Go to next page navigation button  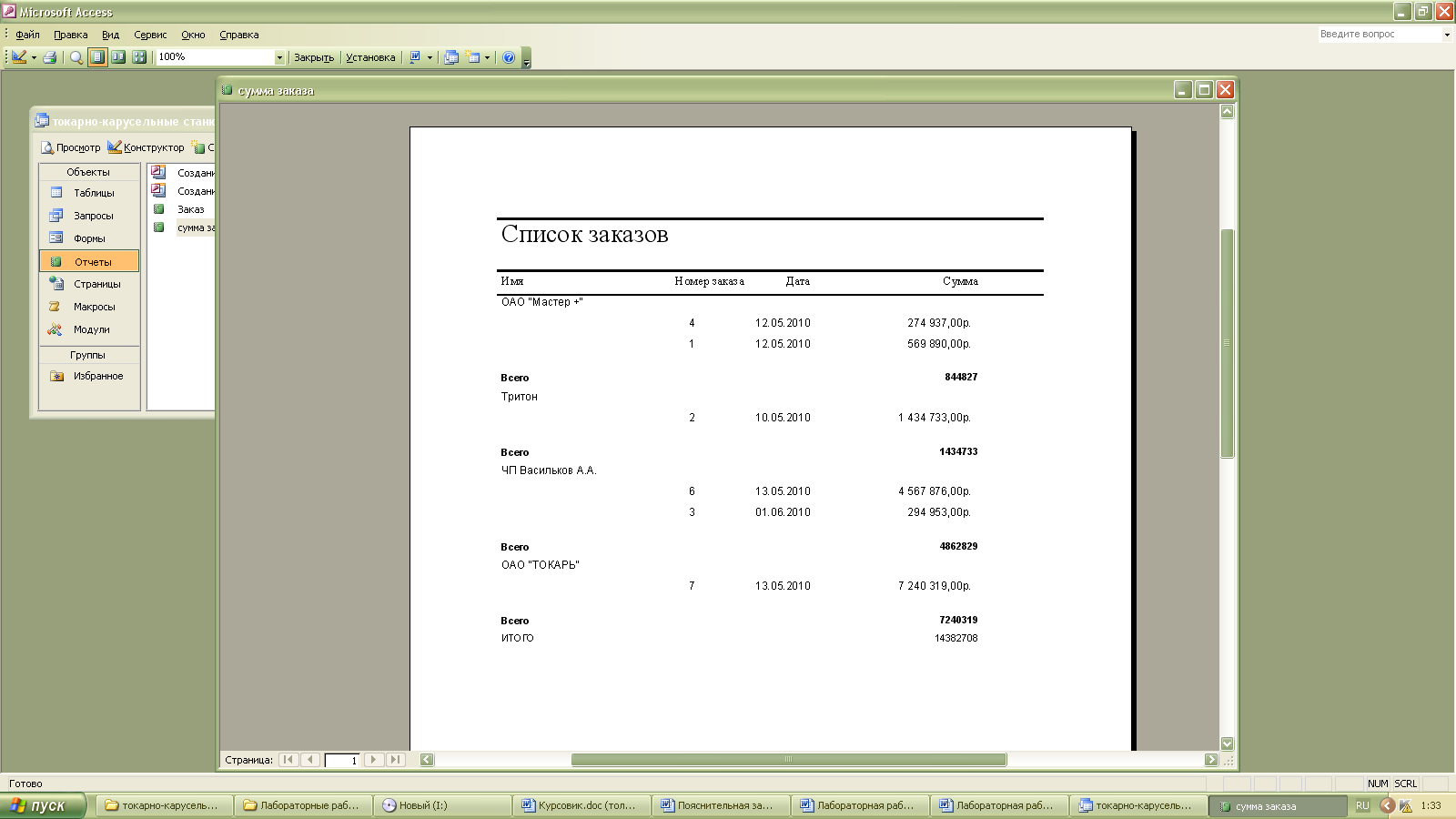coord(373,760)
